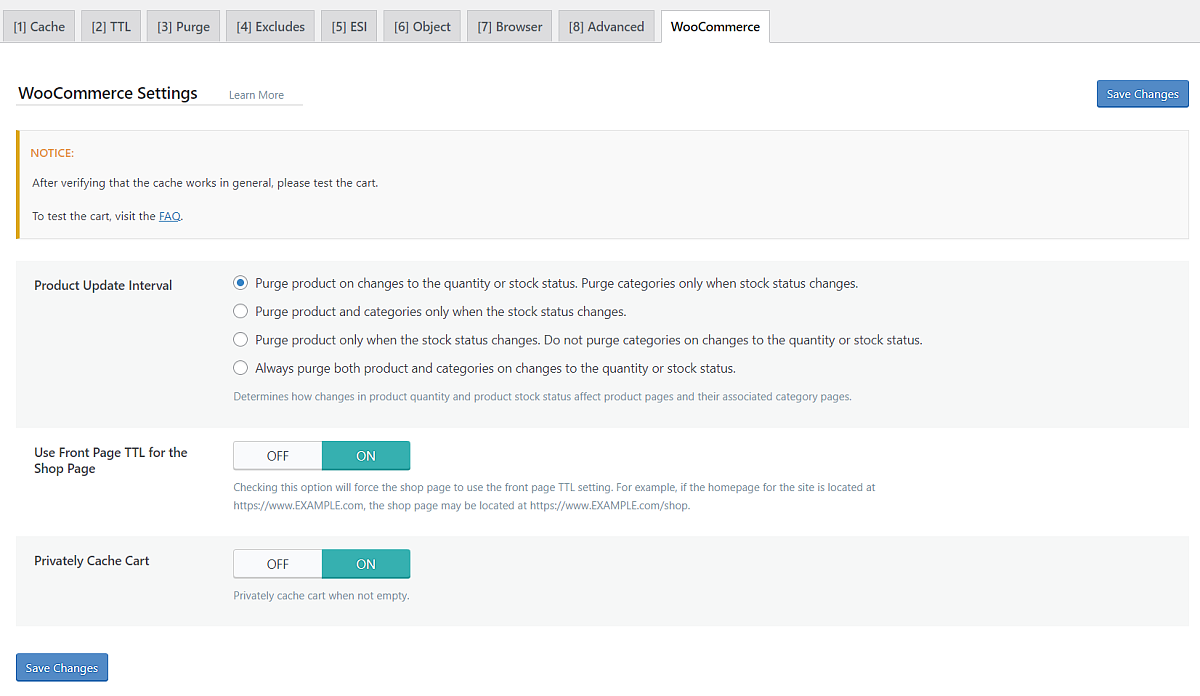The width and height of the screenshot is (1200, 696).
Task: Click the 'Determines how changes in product quantity' description
Action: click(x=543, y=397)
